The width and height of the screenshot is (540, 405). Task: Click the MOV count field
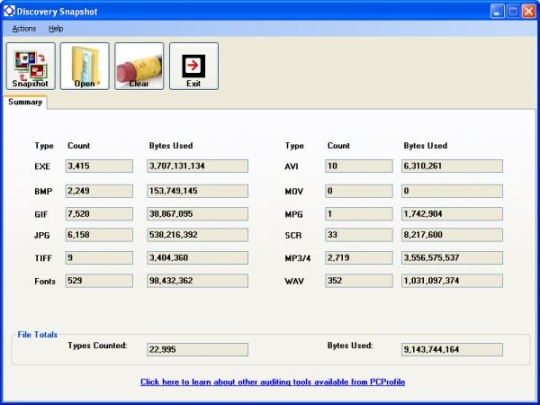359,191
